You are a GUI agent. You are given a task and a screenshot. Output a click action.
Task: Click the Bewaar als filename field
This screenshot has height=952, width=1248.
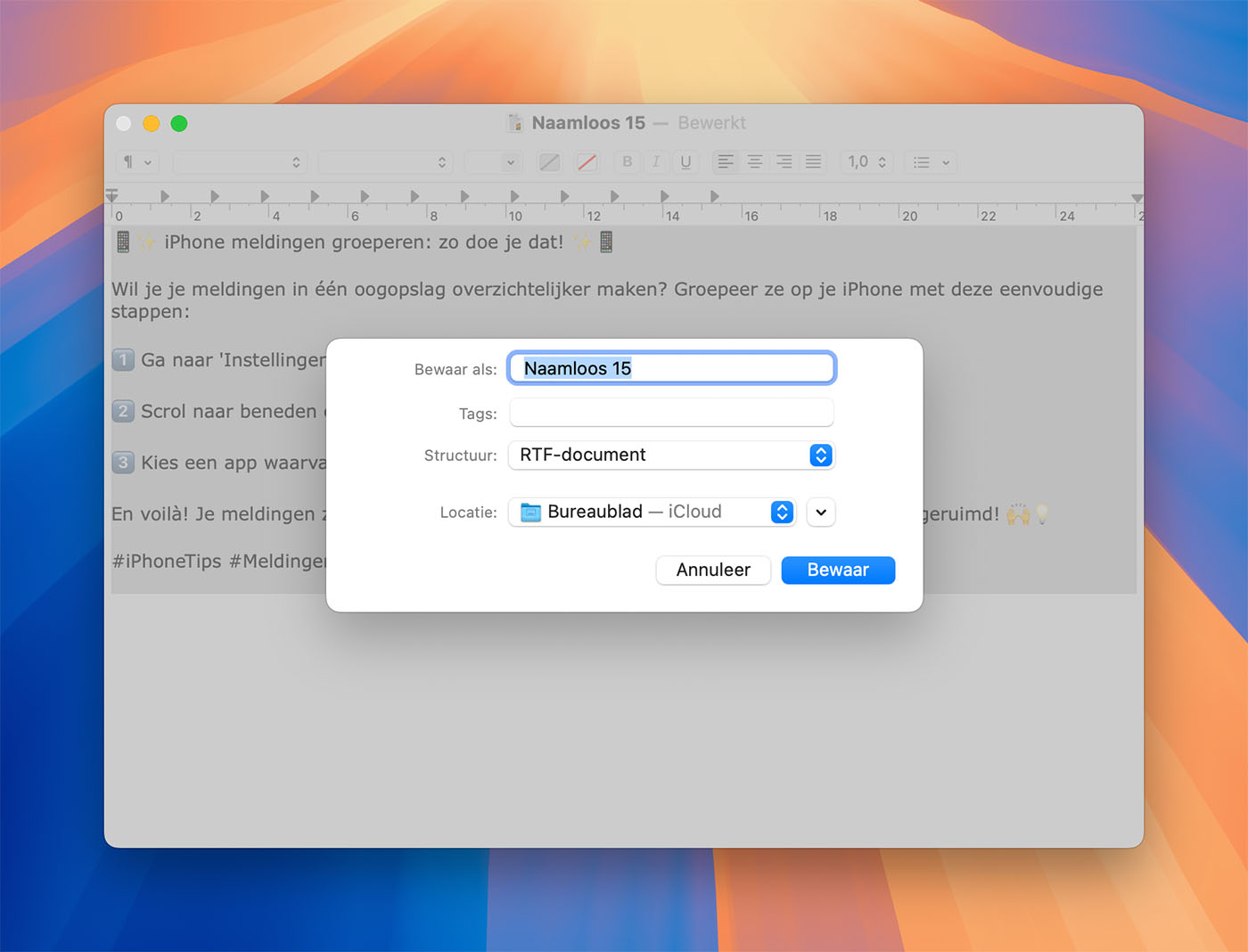pos(671,369)
